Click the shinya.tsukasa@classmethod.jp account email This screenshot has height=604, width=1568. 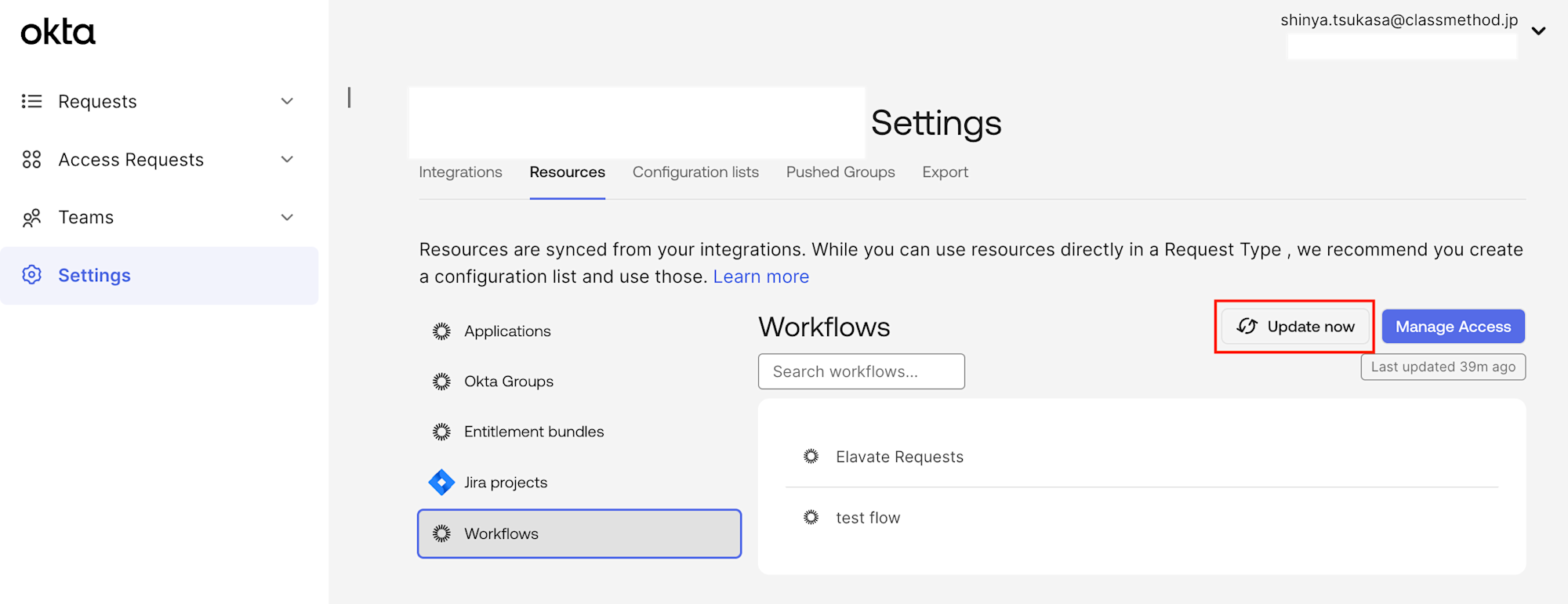coord(1399,20)
